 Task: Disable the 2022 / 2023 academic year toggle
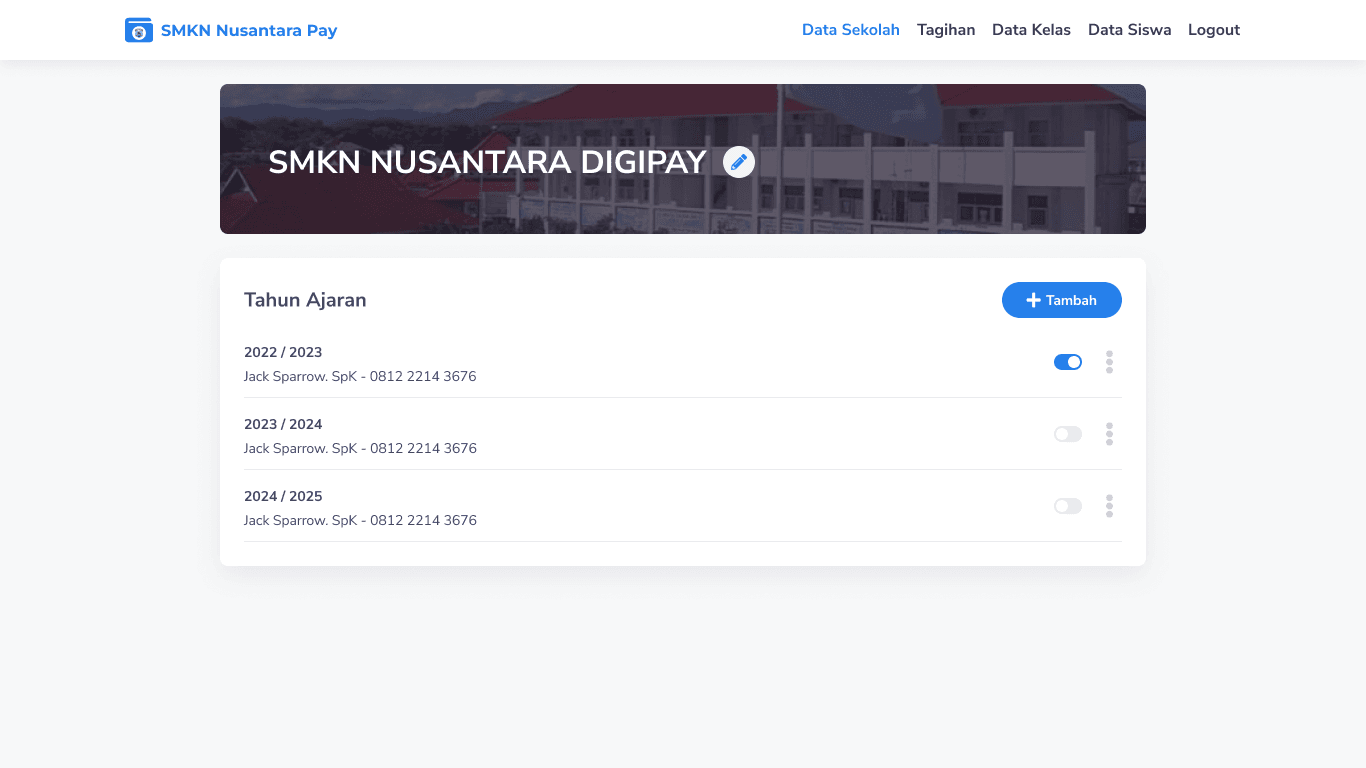(1068, 362)
